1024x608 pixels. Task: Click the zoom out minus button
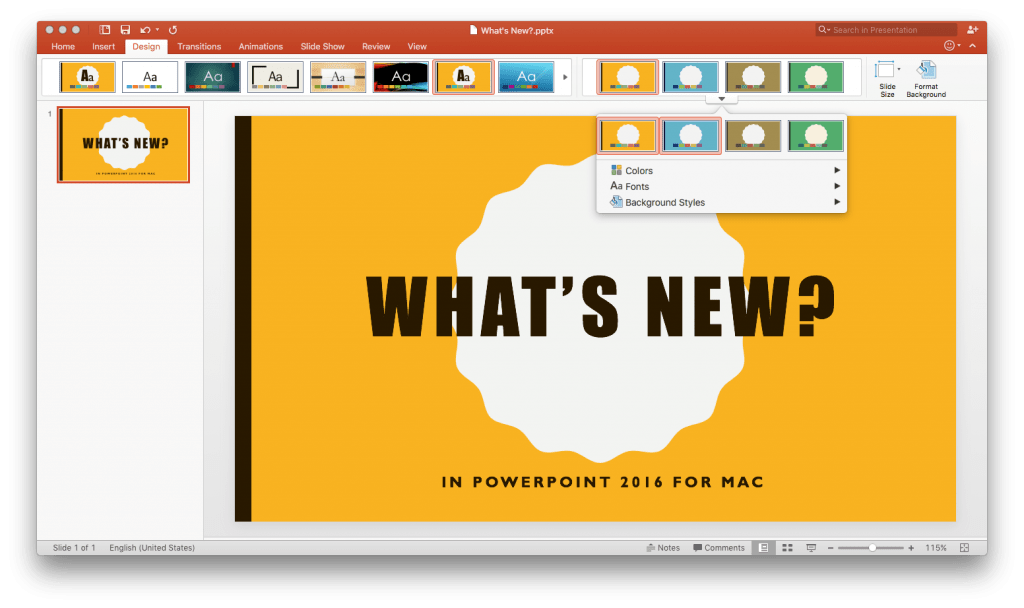(x=831, y=548)
